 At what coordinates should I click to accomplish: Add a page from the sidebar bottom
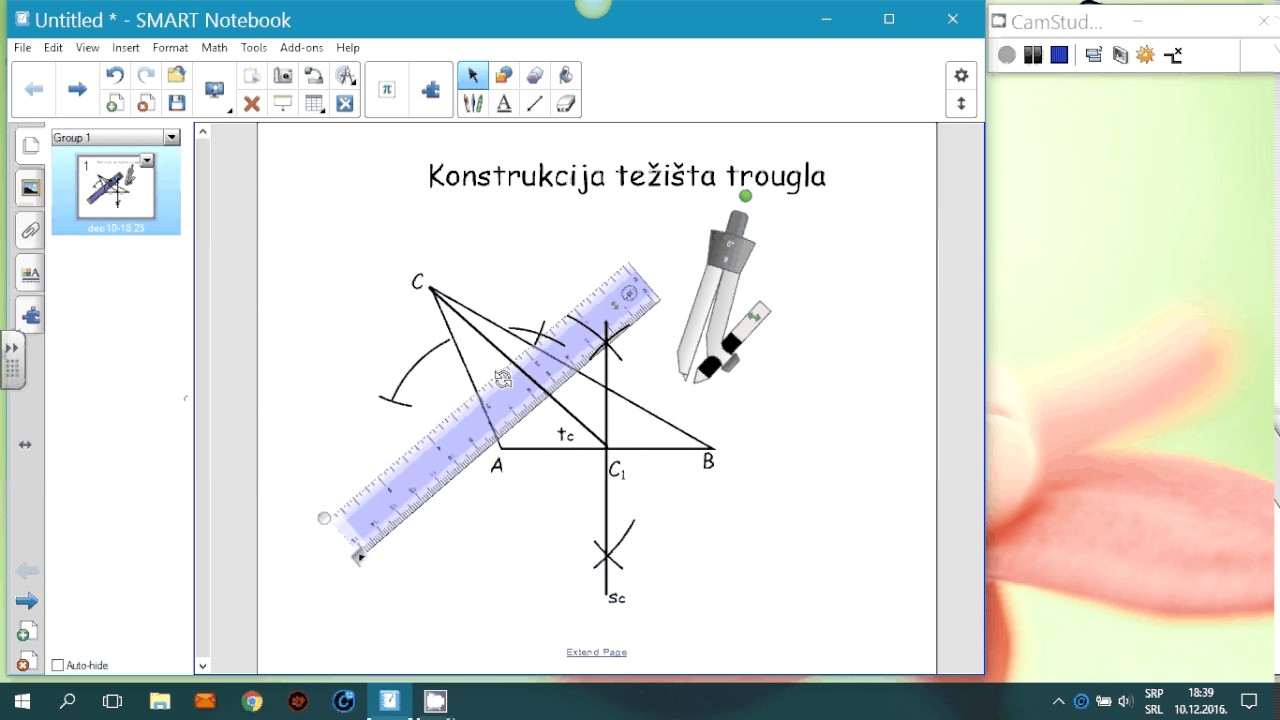[27, 632]
